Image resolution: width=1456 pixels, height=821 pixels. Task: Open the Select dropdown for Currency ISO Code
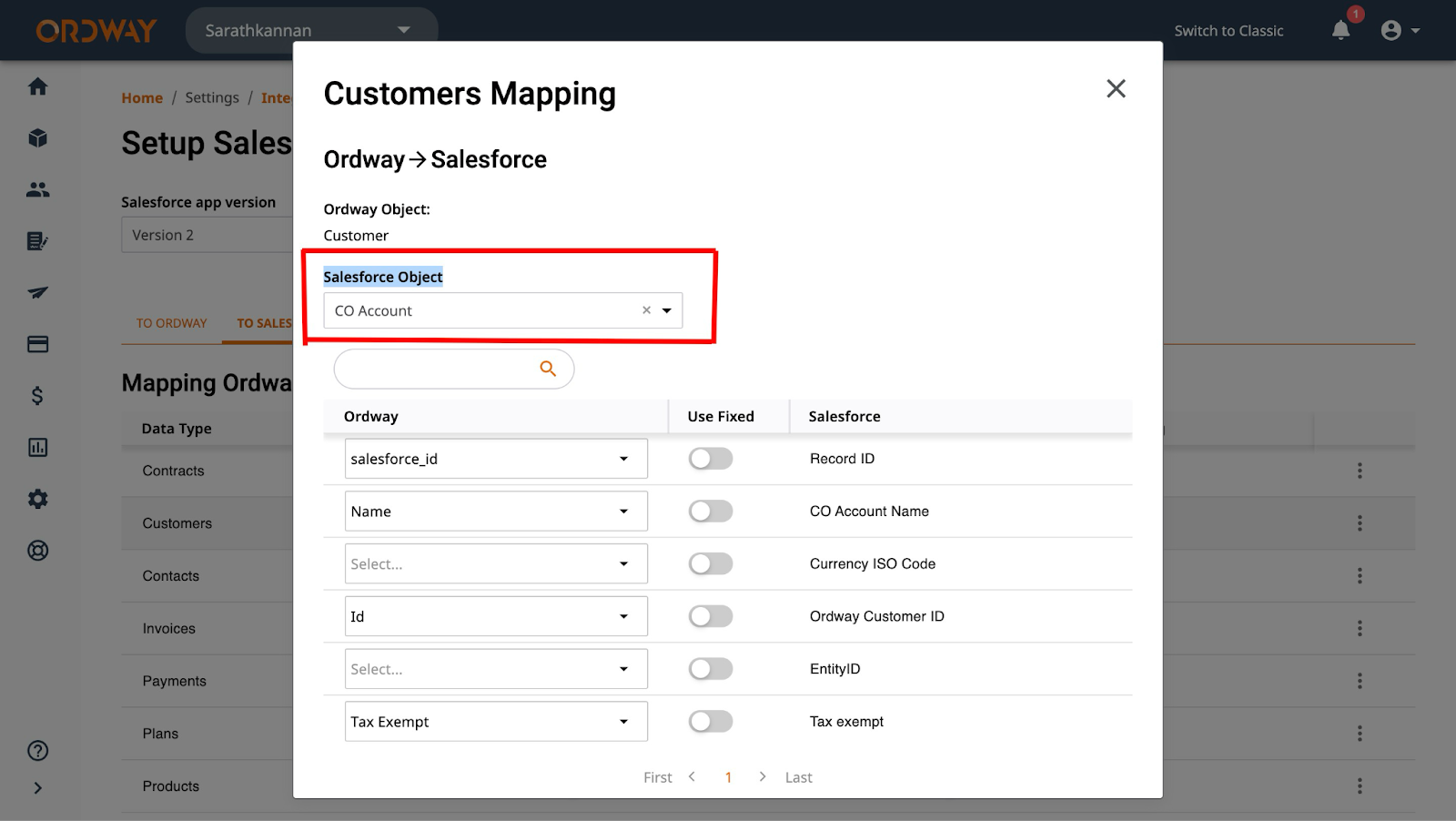click(496, 564)
